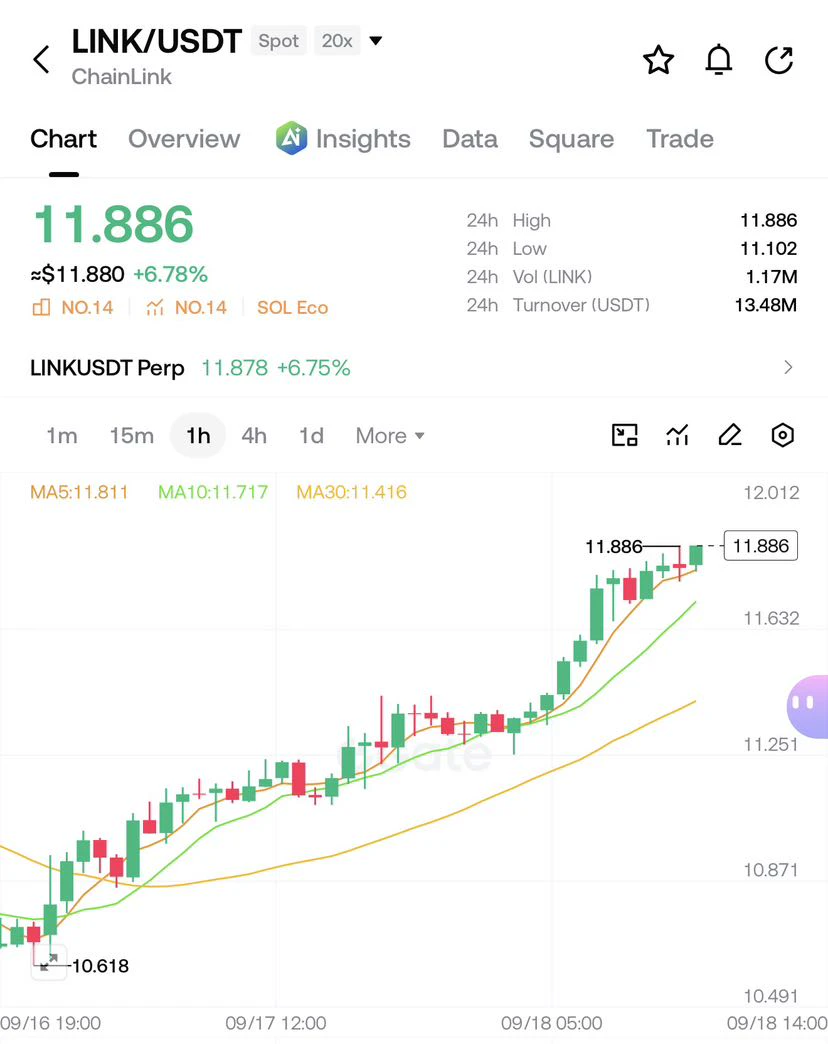Open volume rank NO.14 chart badge
The height and width of the screenshot is (1044, 828).
point(186,308)
